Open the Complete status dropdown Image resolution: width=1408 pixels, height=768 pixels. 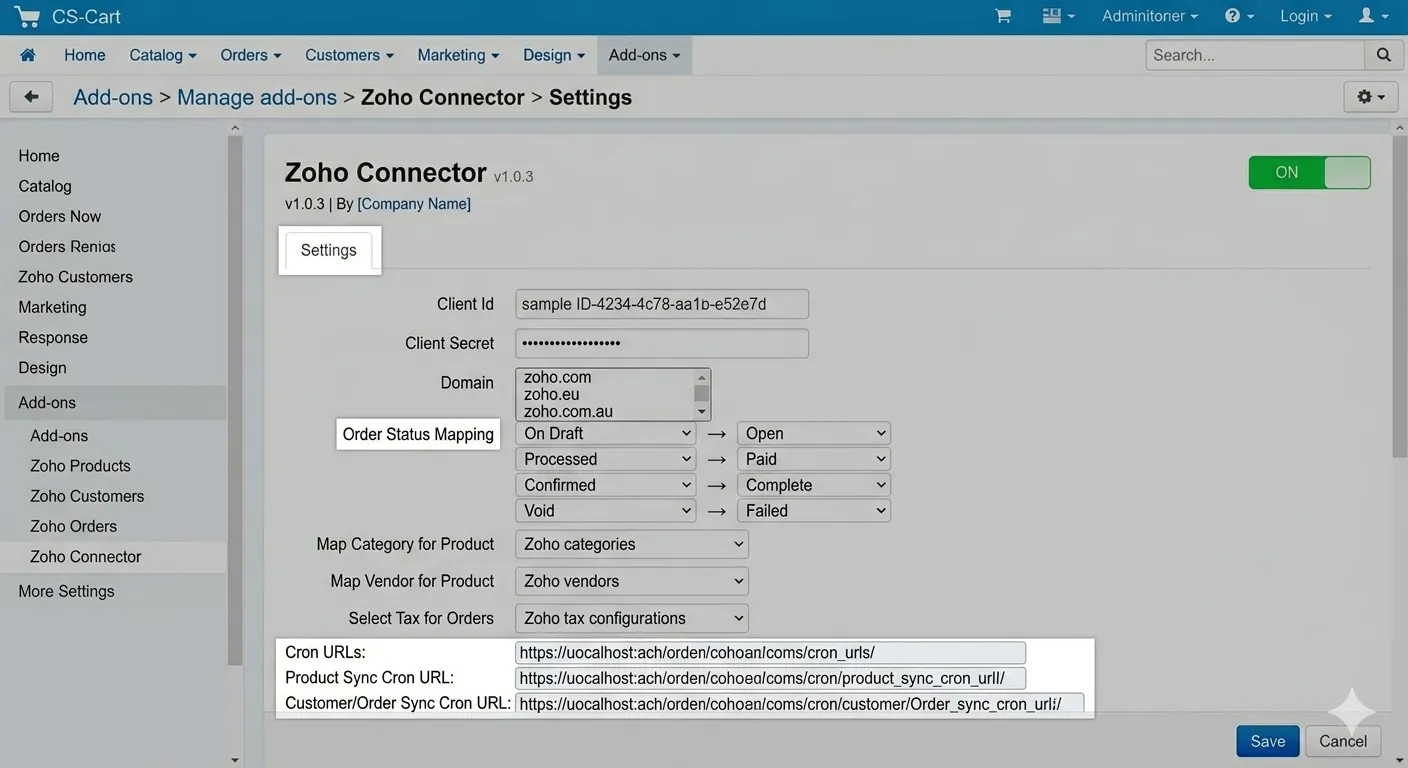[x=814, y=485]
